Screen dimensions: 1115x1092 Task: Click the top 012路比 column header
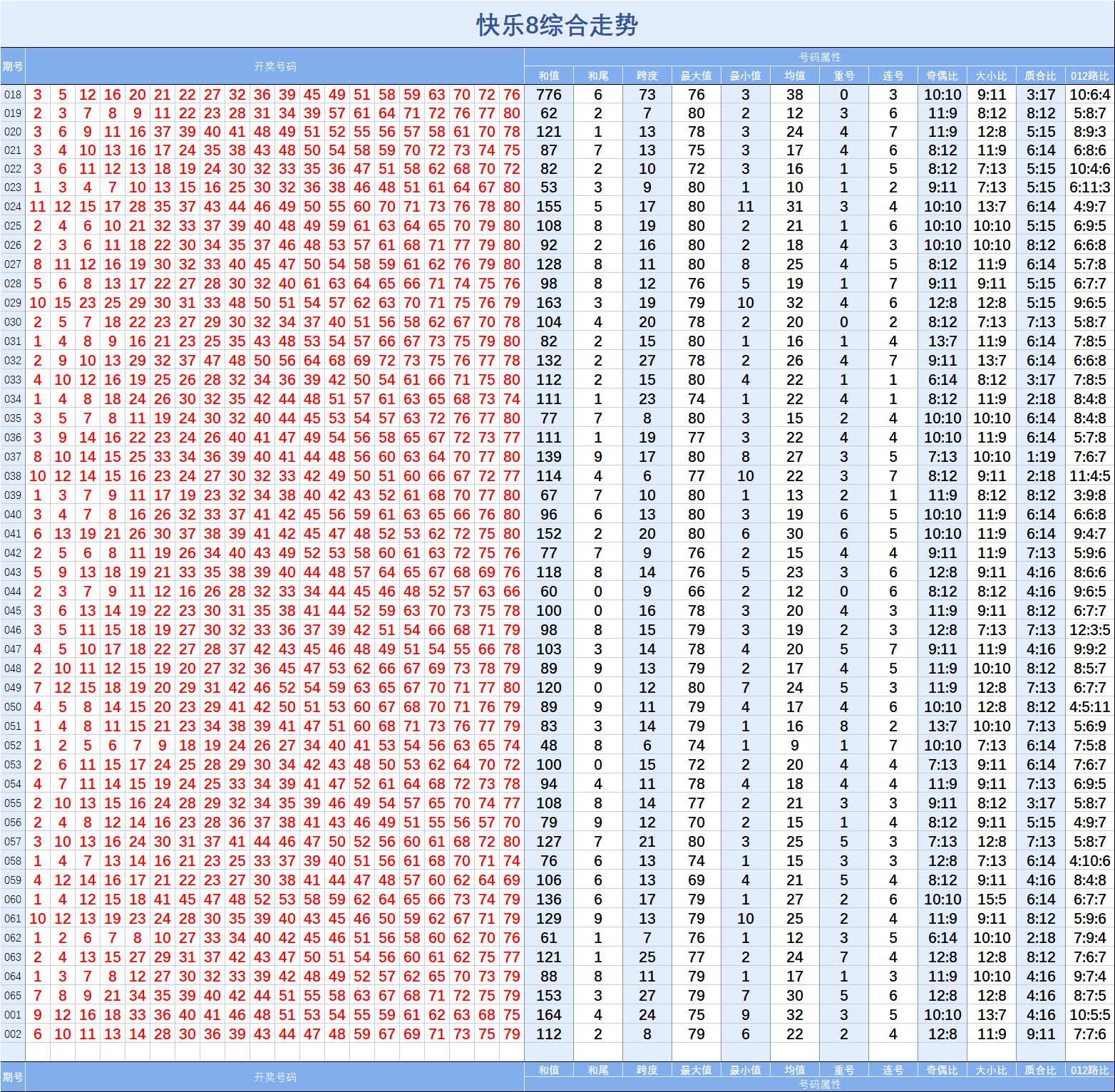[1090, 76]
